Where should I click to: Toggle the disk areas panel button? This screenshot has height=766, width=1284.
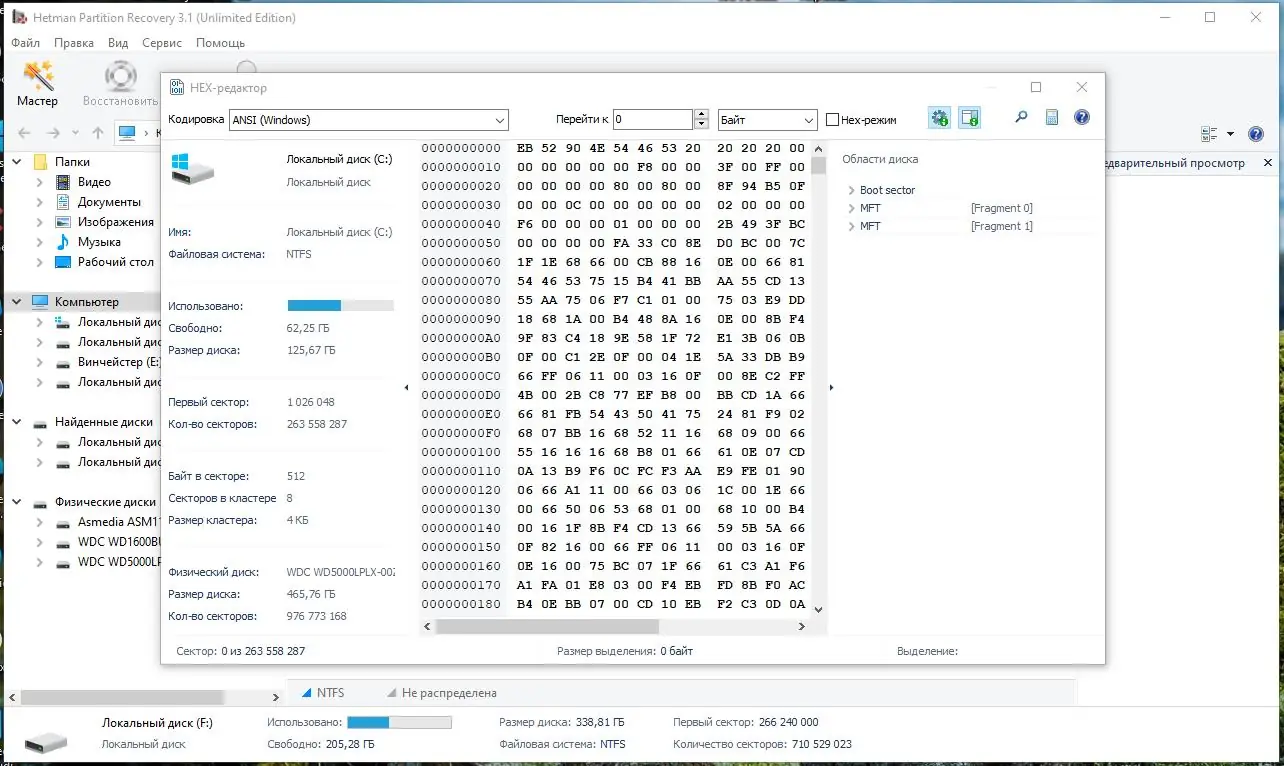point(969,118)
